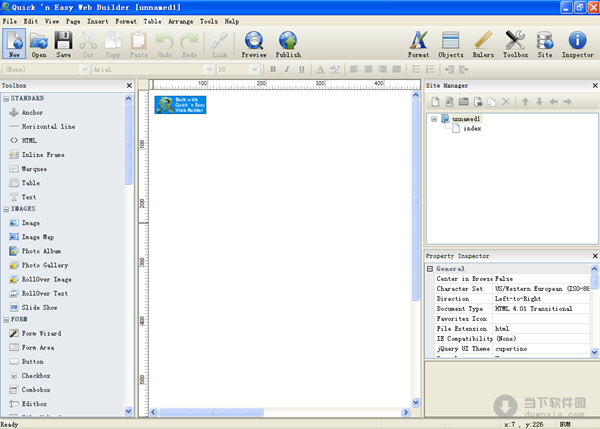
Task: Open the Tools menu
Action: [x=209, y=21]
